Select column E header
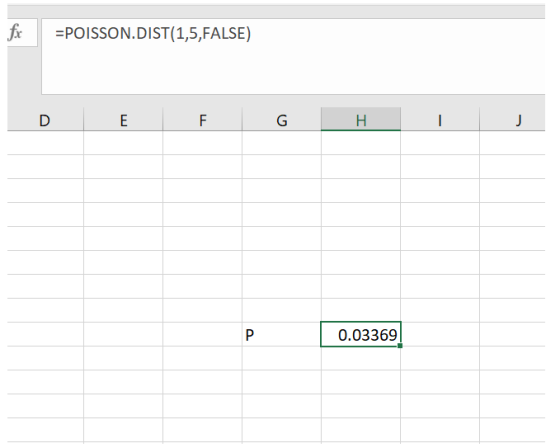This screenshot has height=448, width=560. [123, 120]
